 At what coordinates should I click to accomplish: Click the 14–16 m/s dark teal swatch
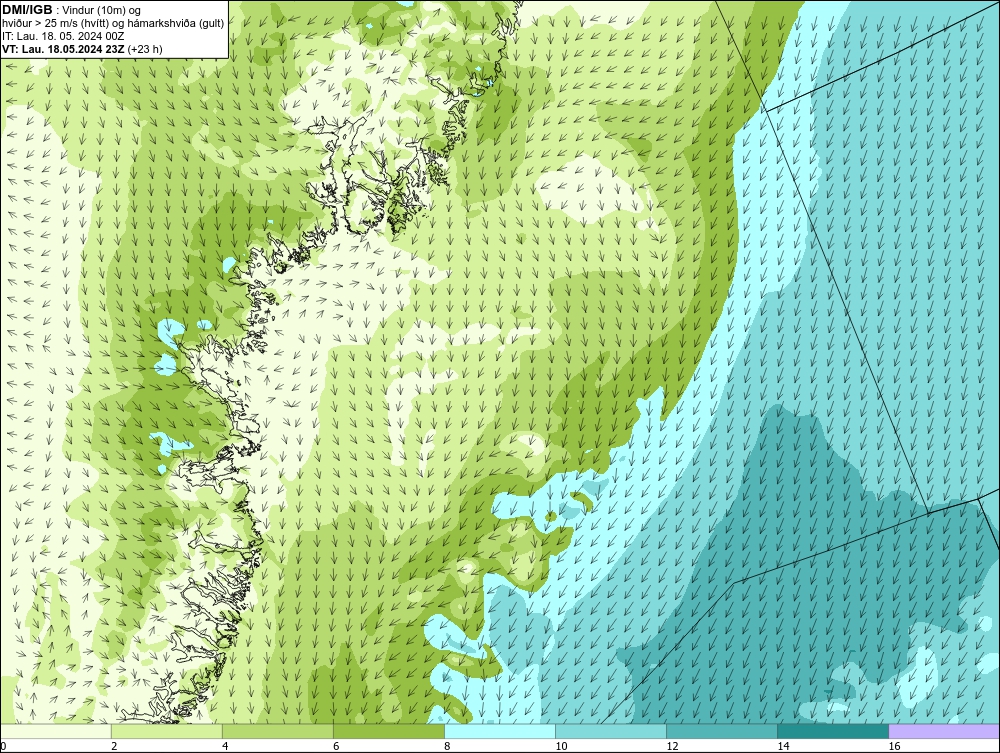[x=832, y=731]
